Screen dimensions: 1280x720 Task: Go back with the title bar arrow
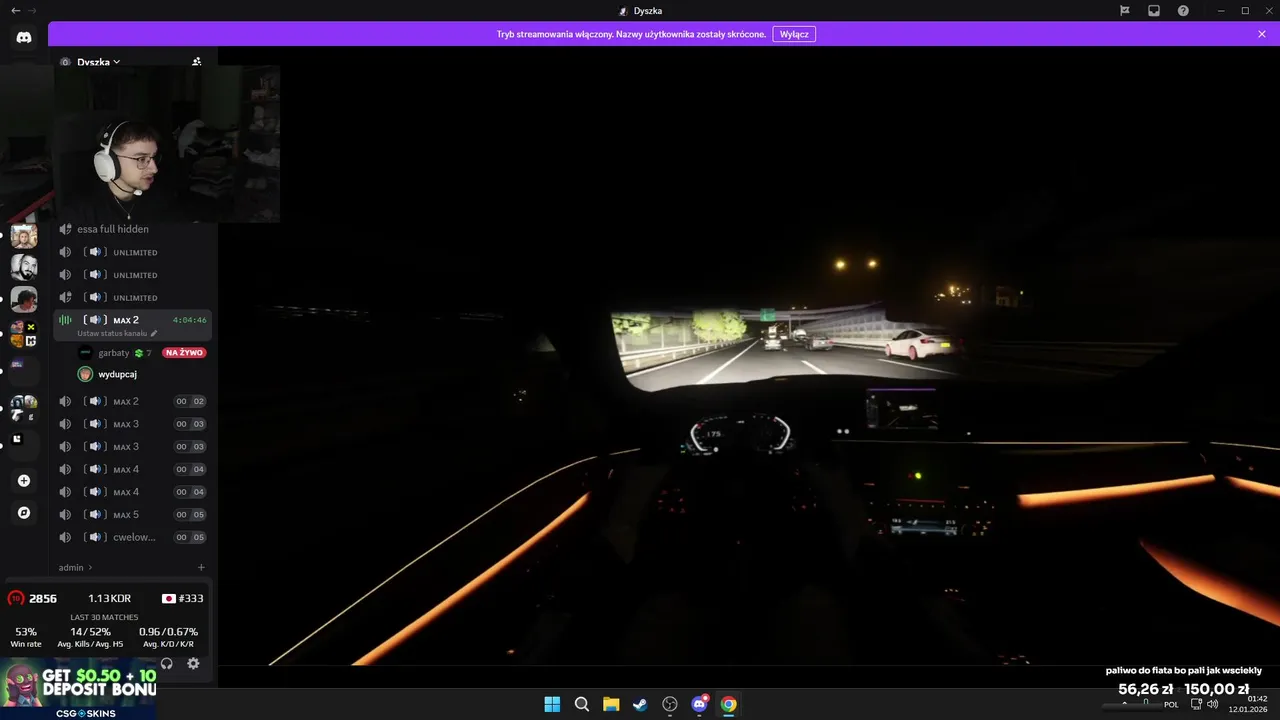click(15, 10)
